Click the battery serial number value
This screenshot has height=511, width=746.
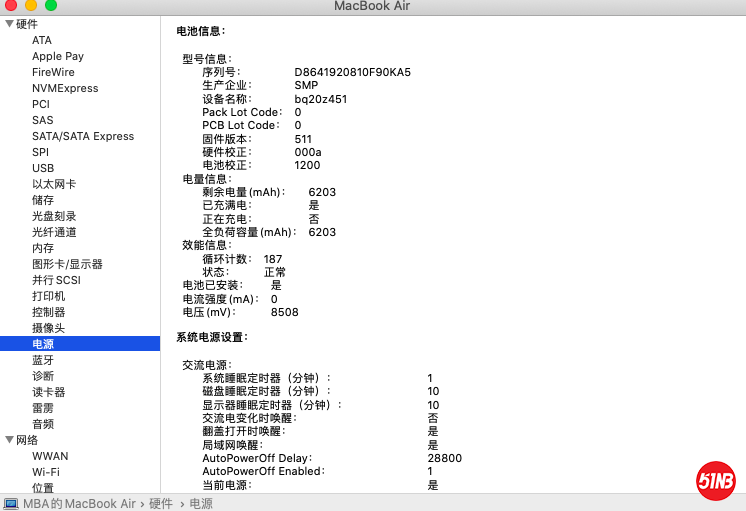352,72
